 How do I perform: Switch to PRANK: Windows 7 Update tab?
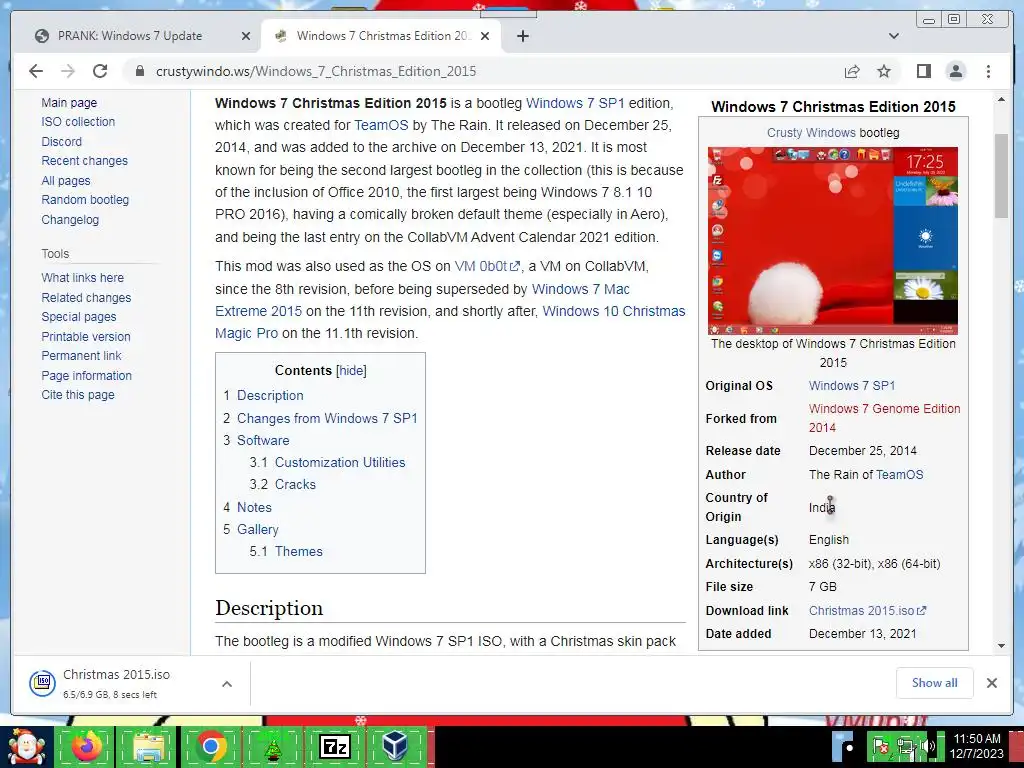coord(130,36)
